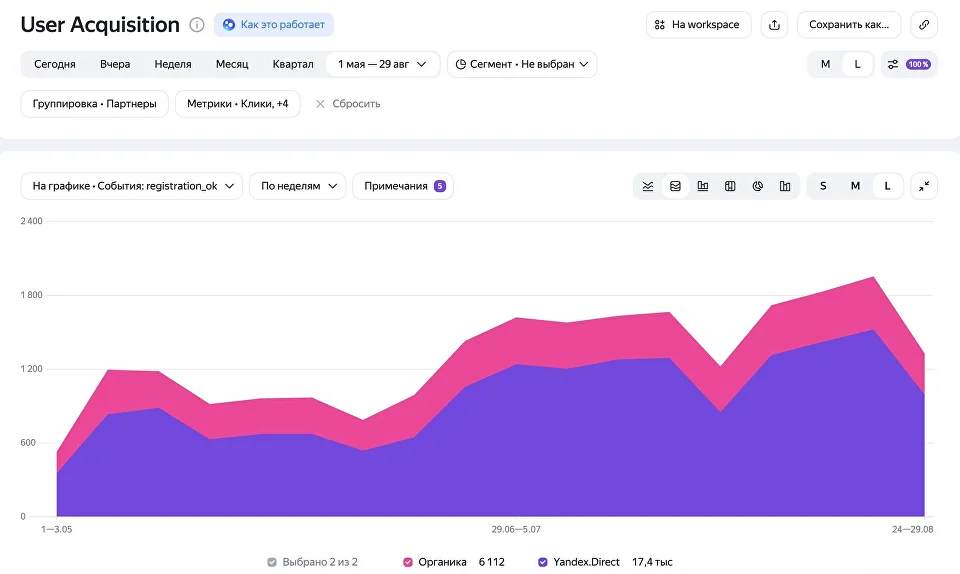Select the stacked columns table icon
The width and height of the screenshot is (960, 574).
click(730, 186)
